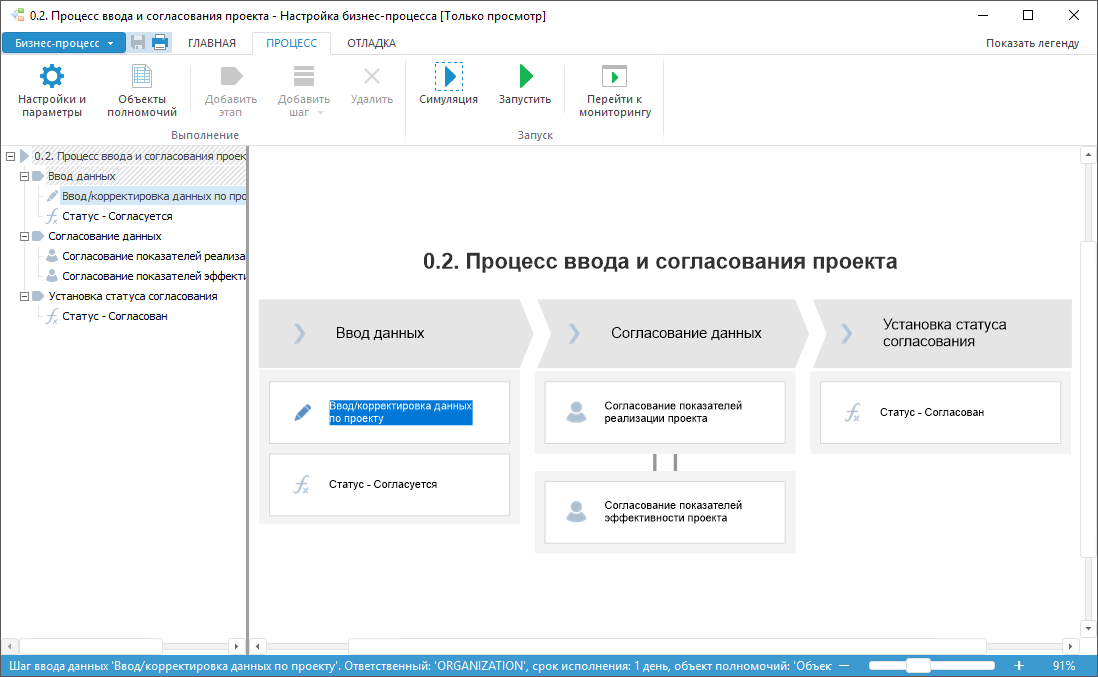
Task: Open Перейти к мониторингу
Action: 614,78
